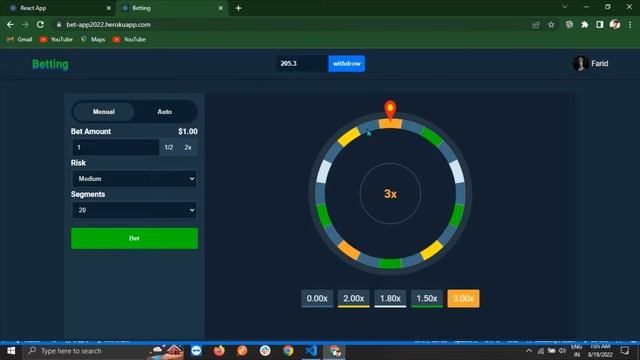Click the 0.00x multiplier chip
This screenshot has width=640, height=360.
317,299
